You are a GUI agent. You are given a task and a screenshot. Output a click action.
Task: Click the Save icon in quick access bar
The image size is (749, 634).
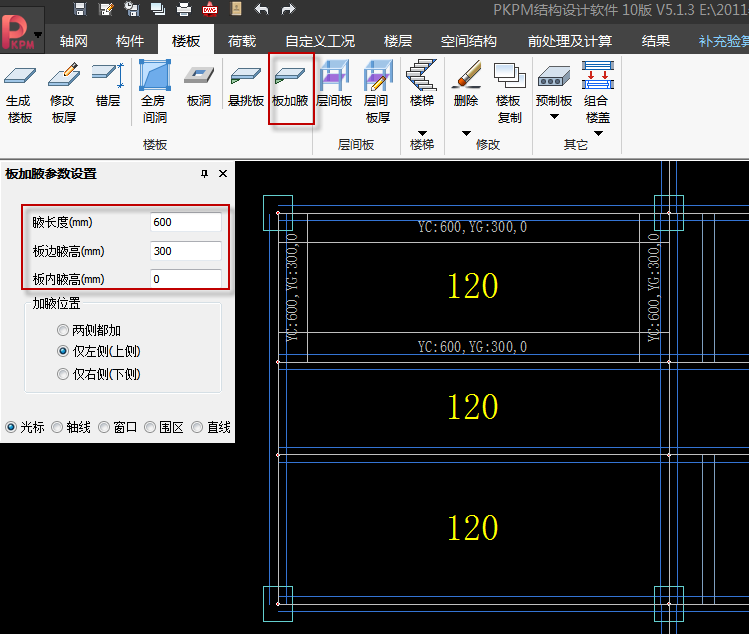(x=80, y=9)
